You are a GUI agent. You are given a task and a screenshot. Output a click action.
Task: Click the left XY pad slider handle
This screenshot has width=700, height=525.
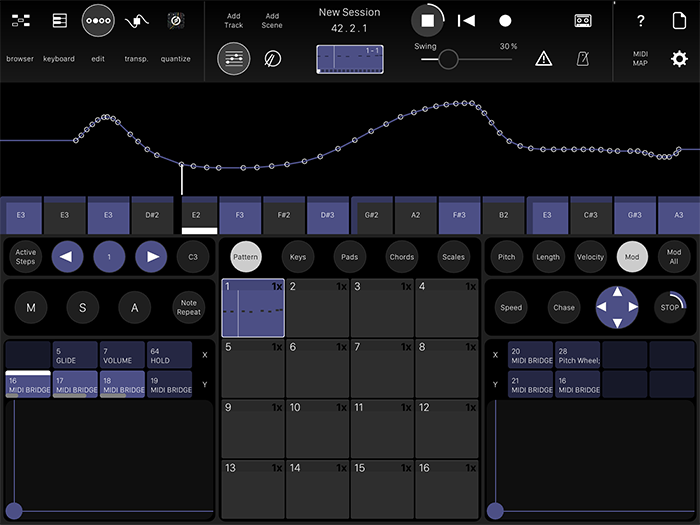coord(14,511)
